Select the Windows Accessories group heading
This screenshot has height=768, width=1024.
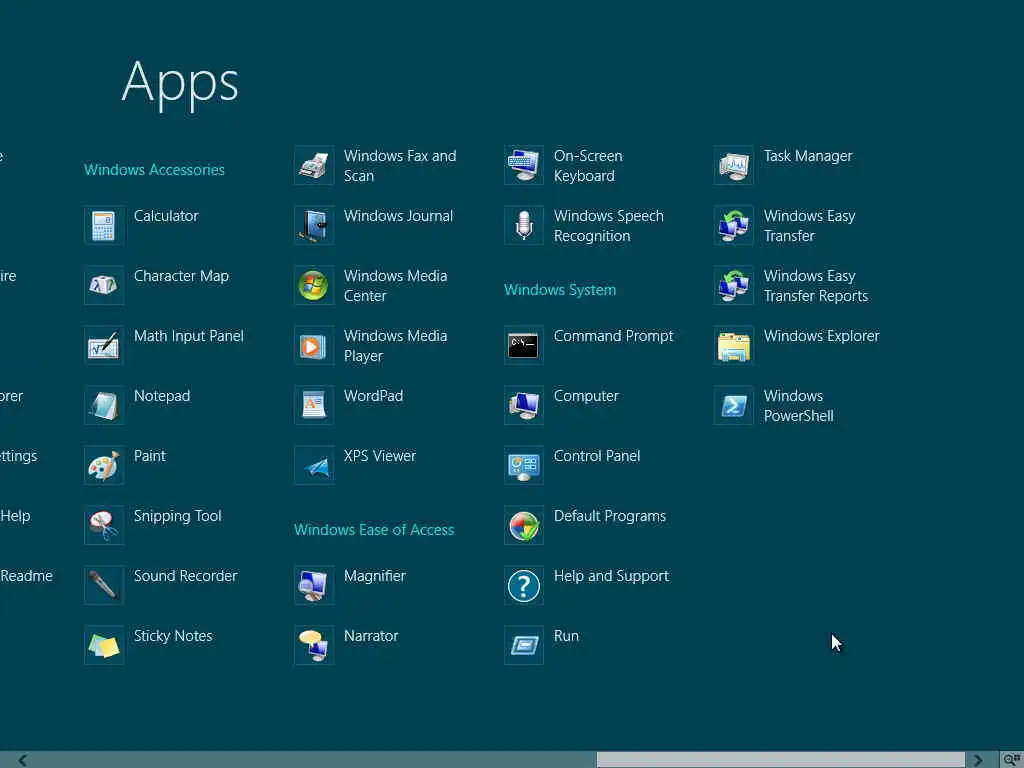coord(154,170)
